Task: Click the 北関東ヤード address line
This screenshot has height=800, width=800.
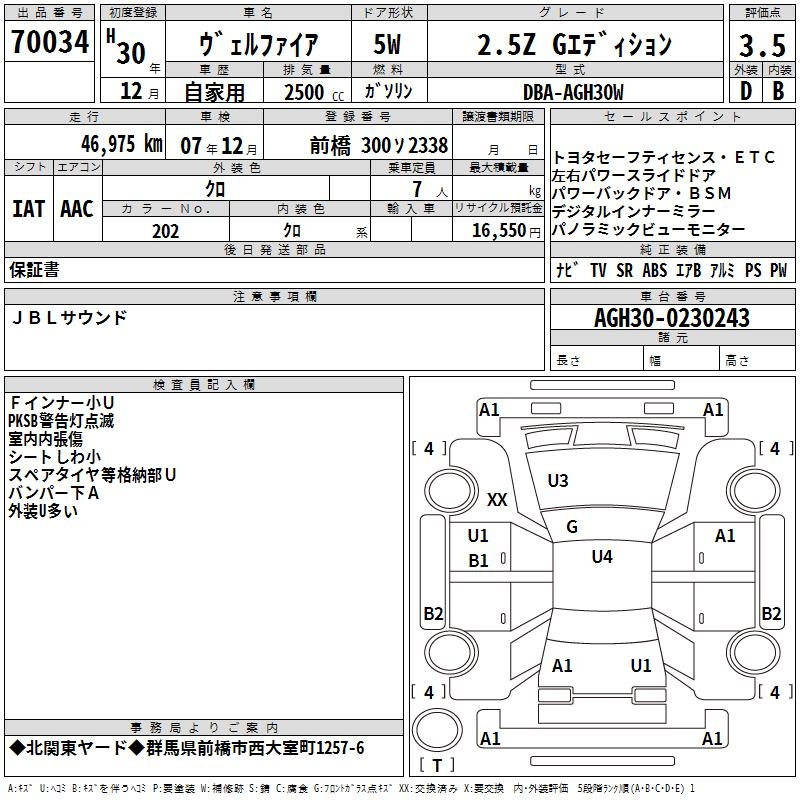Action: (187, 748)
